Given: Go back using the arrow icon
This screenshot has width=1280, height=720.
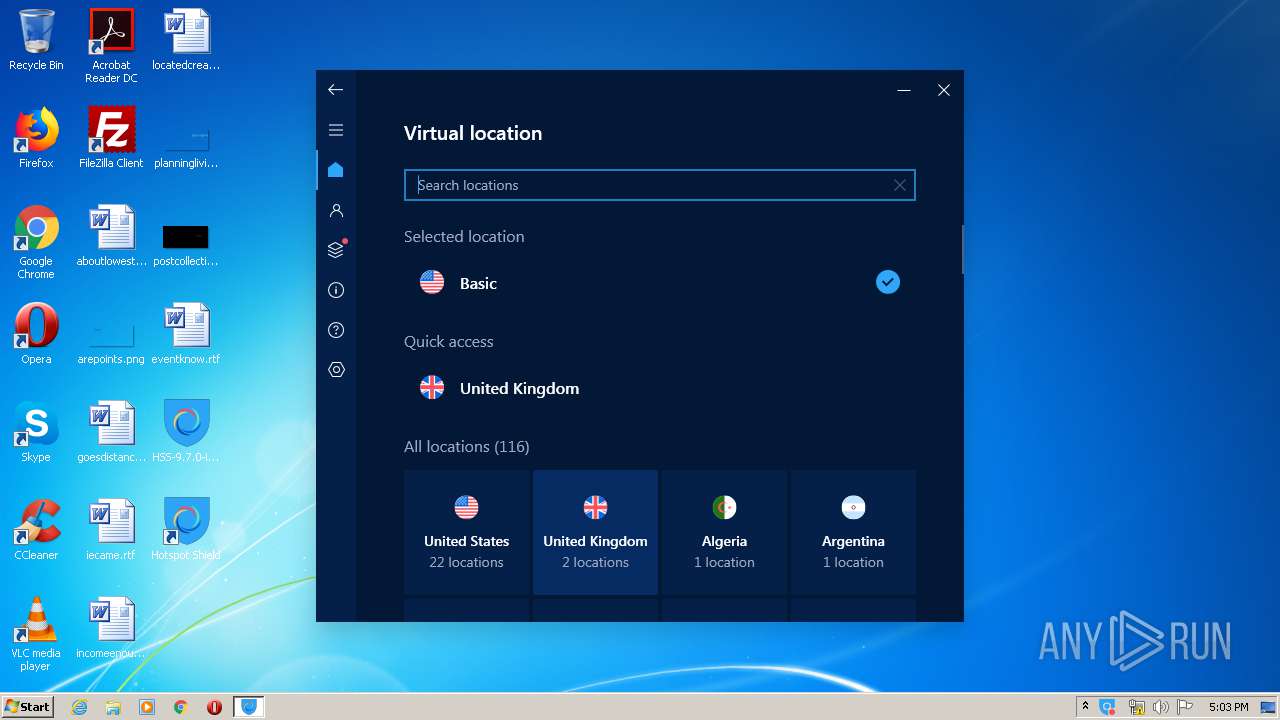Looking at the screenshot, I should (335, 90).
